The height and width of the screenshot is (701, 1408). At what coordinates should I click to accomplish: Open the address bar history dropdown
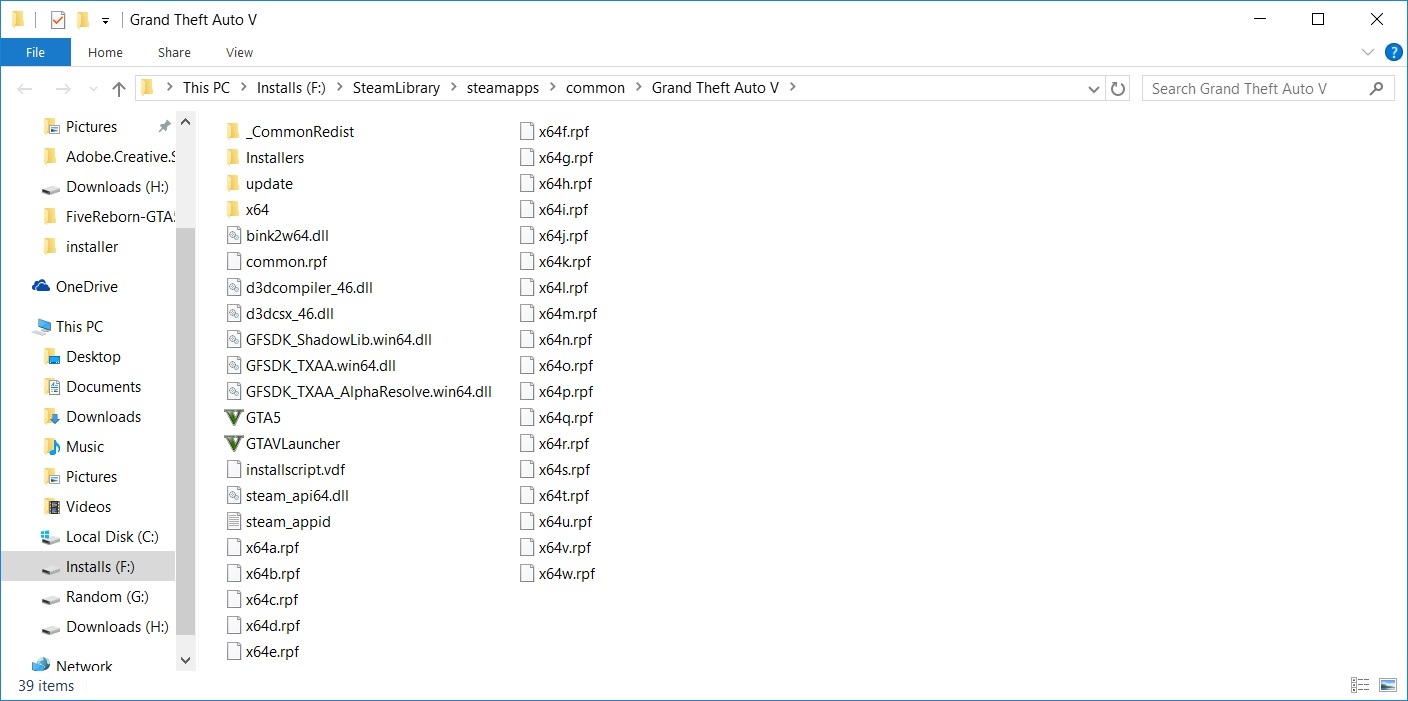(1094, 88)
